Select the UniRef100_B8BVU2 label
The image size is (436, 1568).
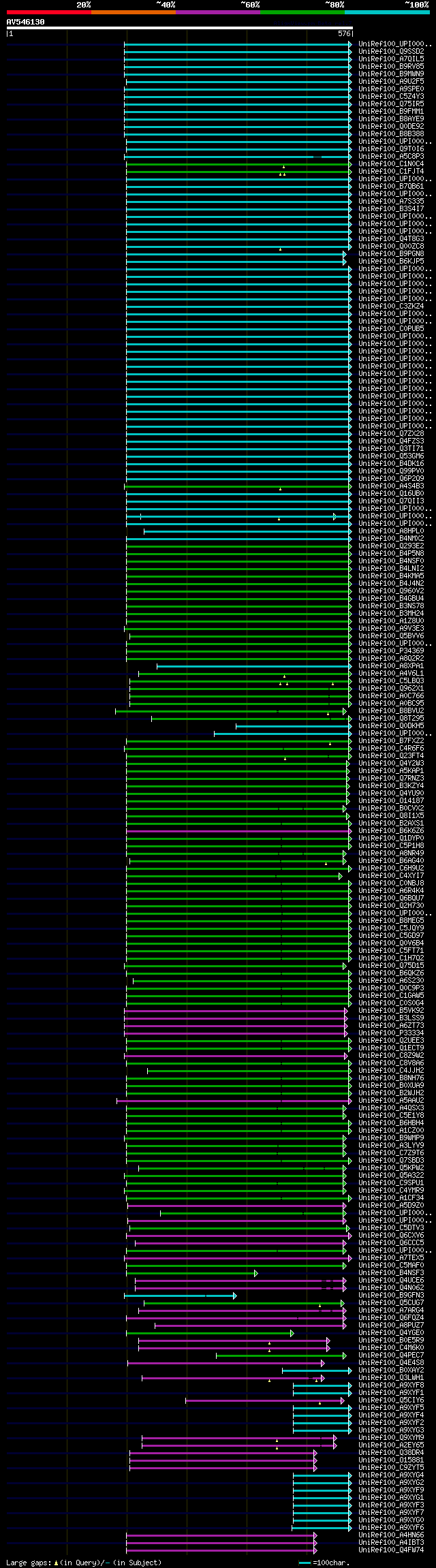(391, 710)
